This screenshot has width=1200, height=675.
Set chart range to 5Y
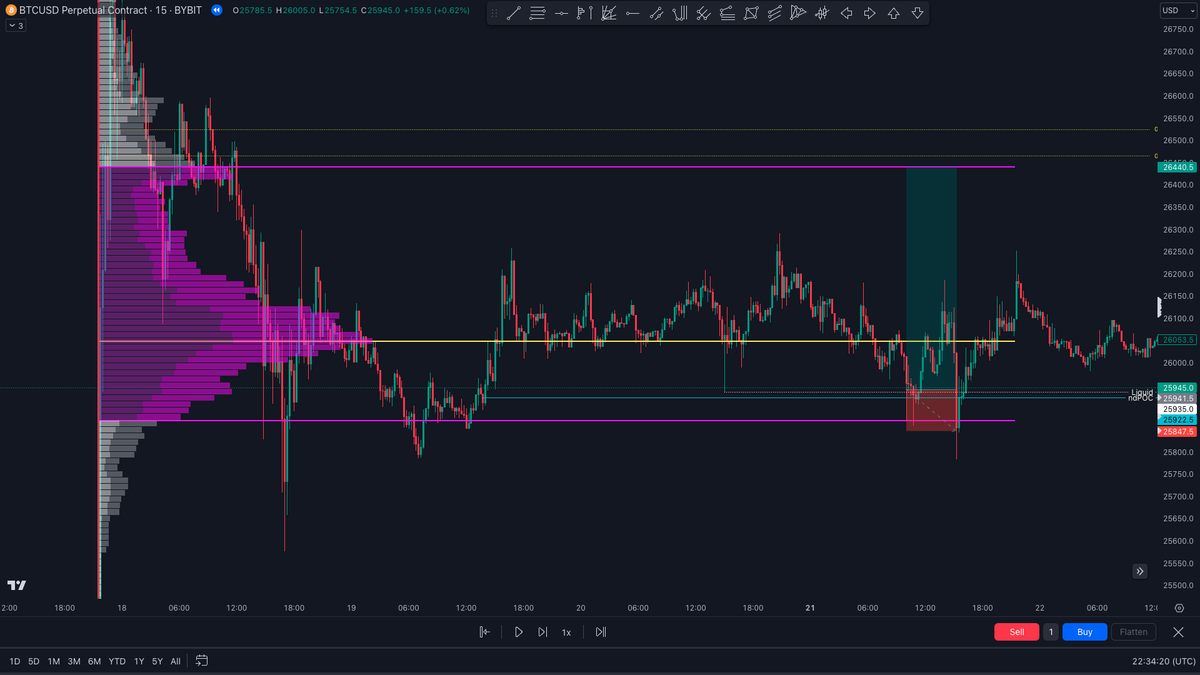tap(157, 661)
